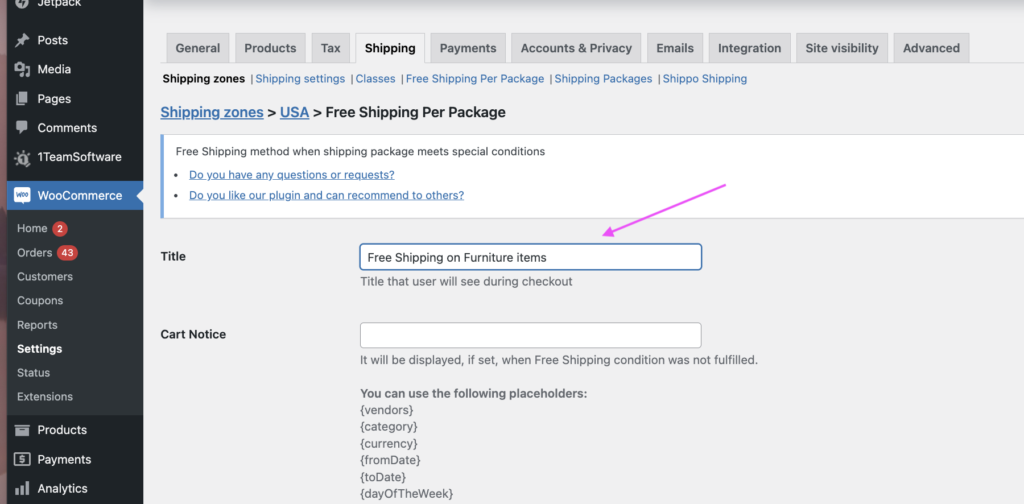Open Orders in WooCommerce submenu

[35, 252]
